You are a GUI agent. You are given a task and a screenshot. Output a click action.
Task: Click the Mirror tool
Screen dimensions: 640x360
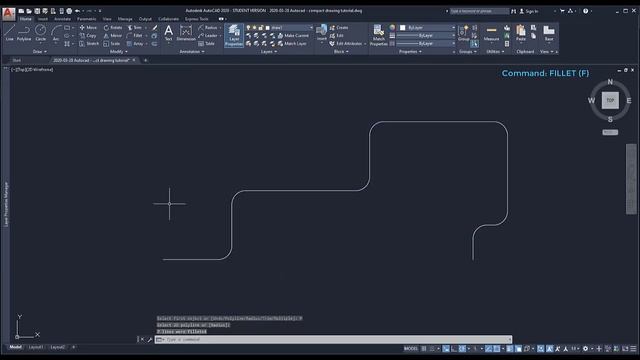pyautogui.click(x=113, y=36)
